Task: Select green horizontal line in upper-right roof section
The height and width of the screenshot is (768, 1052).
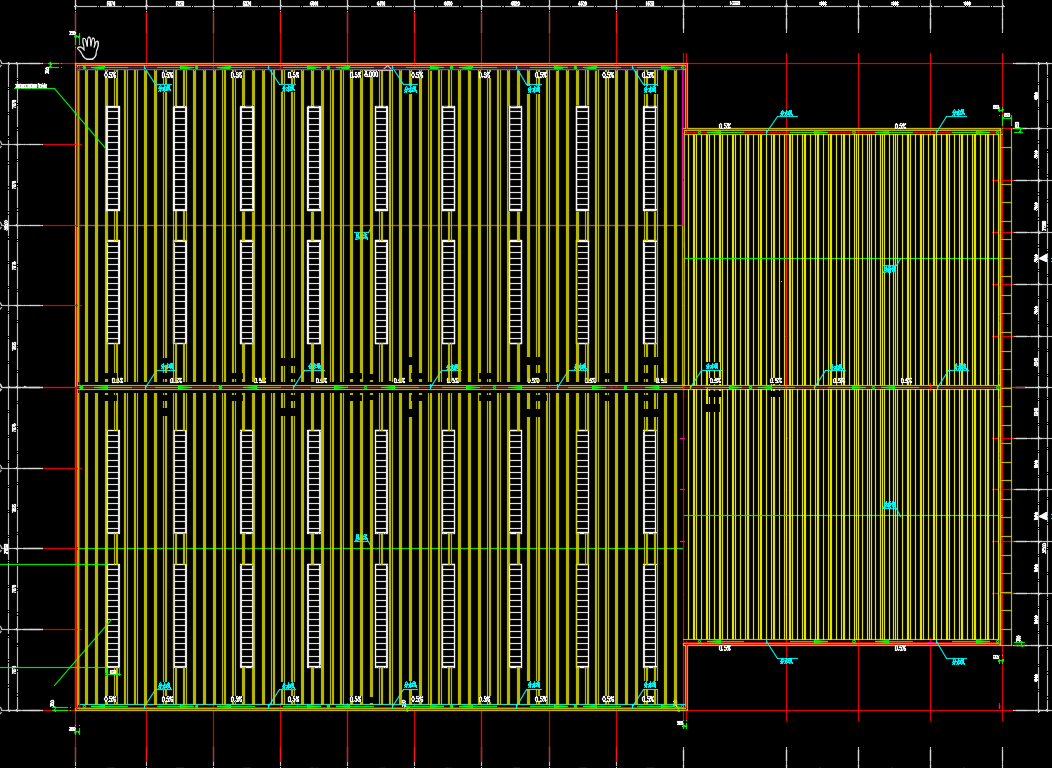Action: (x=780, y=259)
